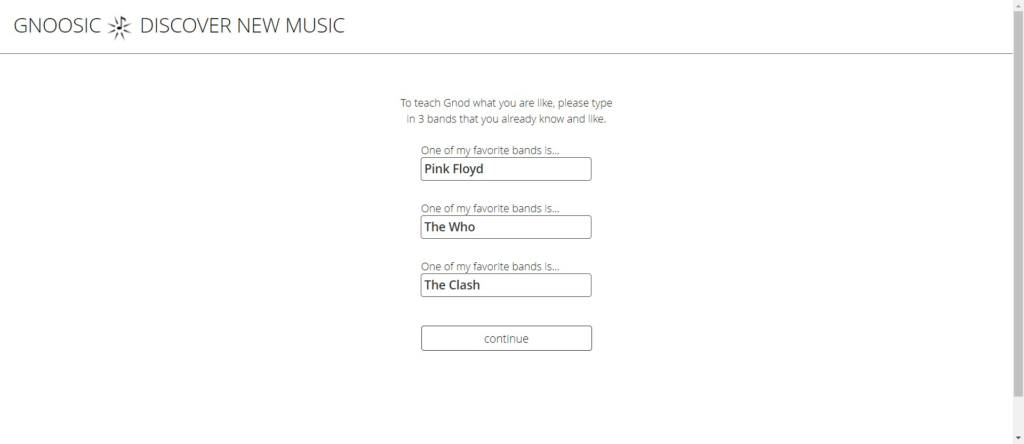Image resolution: width=1024 pixels, height=444 pixels.
Task: Click the label above The Who field
Action: tap(490, 208)
